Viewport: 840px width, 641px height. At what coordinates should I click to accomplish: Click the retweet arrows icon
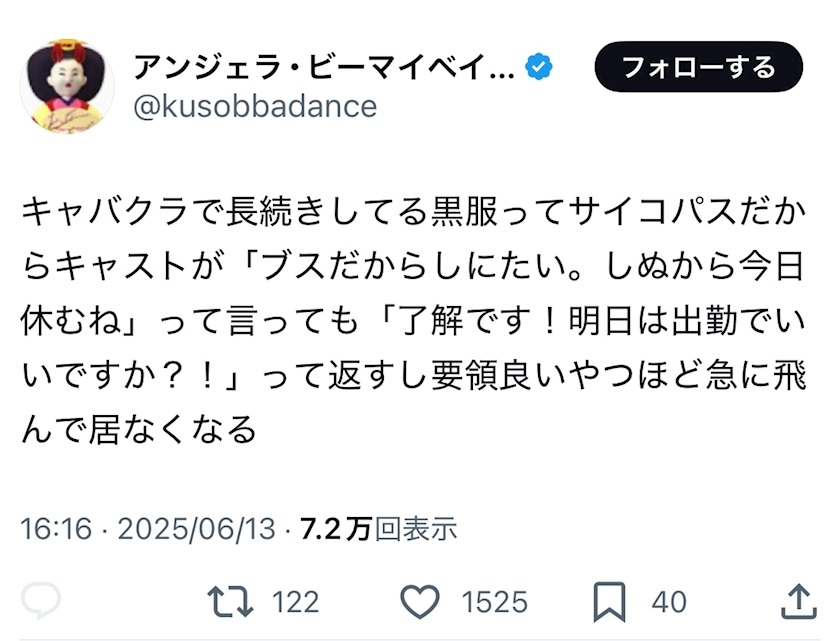[x=230, y=602]
